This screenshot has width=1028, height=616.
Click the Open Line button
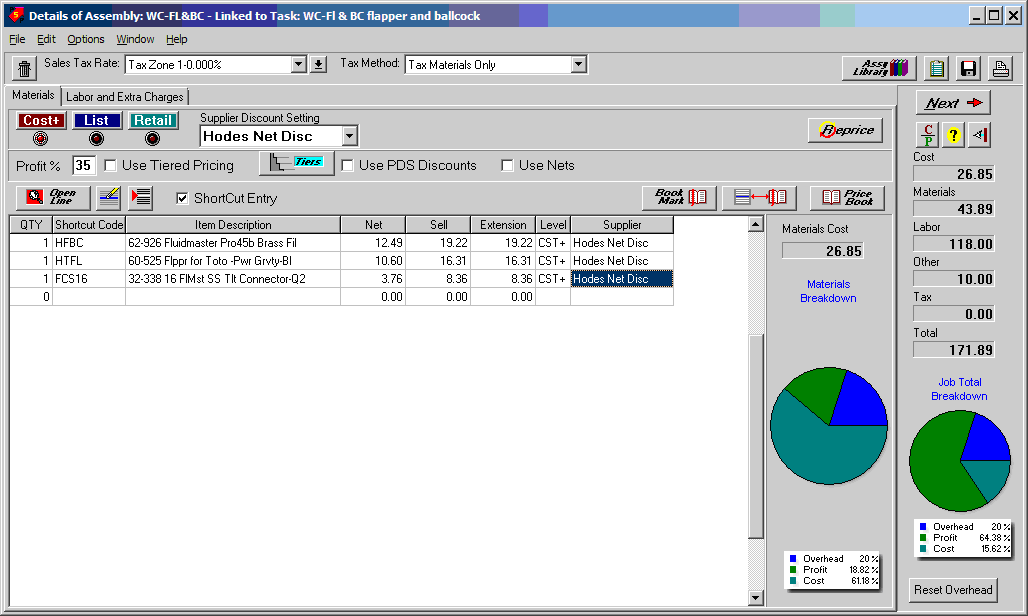53,197
